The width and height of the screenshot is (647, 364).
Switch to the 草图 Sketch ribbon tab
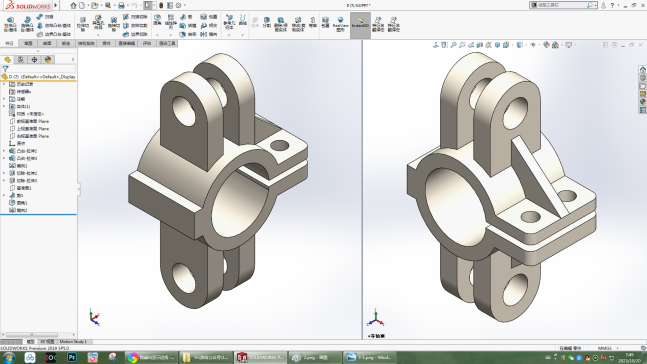[x=28, y=43]
